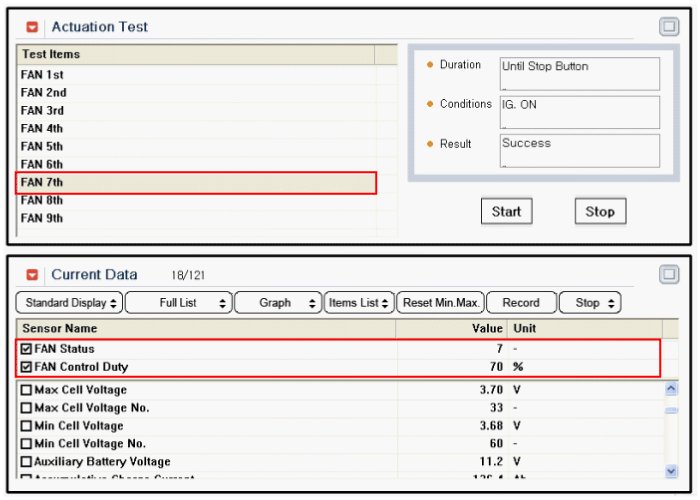This screenshot has width=700, height=500.
Task: Click the Conditions field IG. ON
Action: 579,112
